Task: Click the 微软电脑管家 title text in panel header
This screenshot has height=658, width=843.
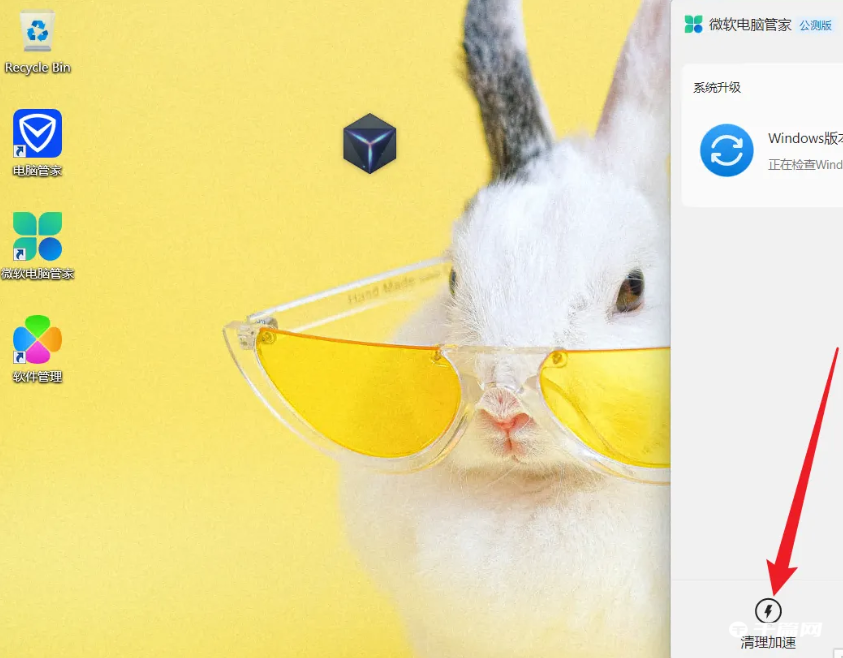Action: click(x=750, y=25)
